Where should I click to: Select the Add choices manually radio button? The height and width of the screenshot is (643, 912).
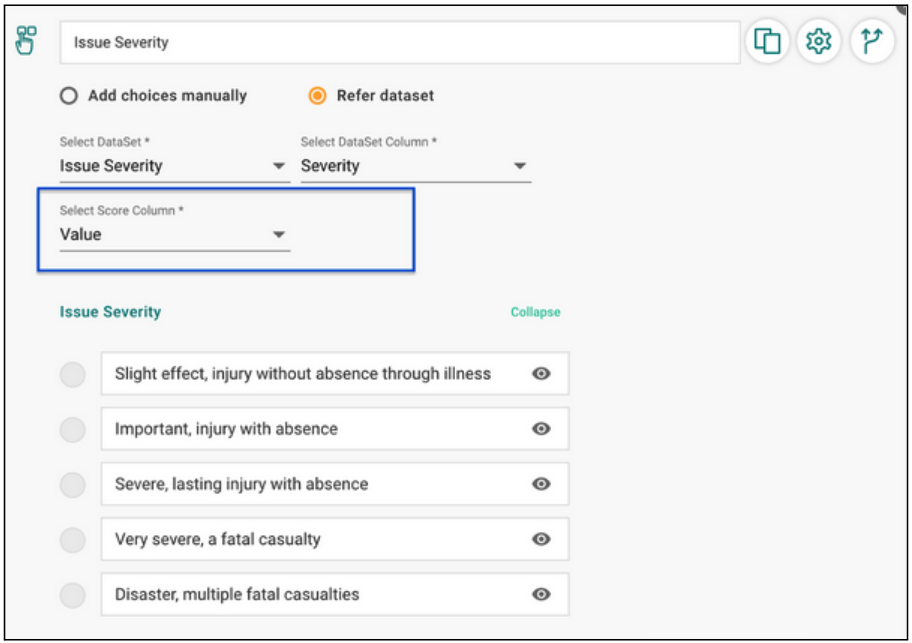[69, 95]
